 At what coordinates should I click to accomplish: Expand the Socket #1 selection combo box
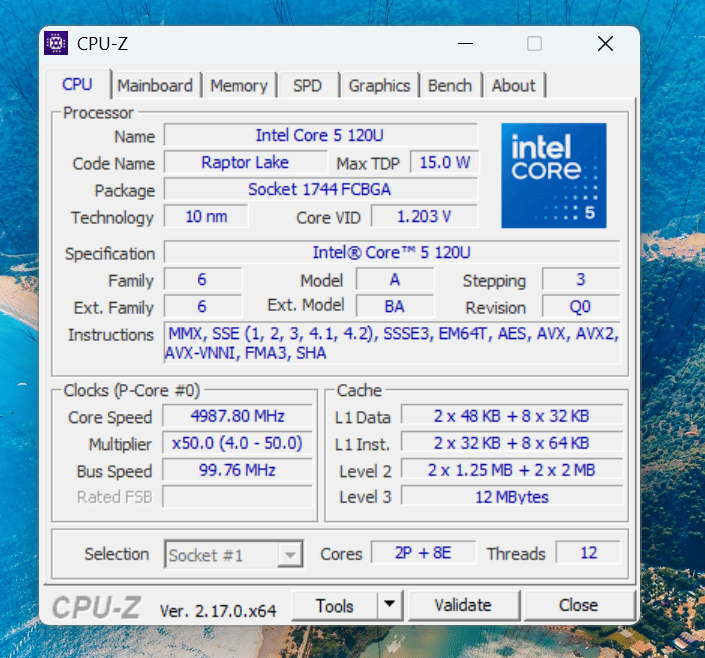234,555
